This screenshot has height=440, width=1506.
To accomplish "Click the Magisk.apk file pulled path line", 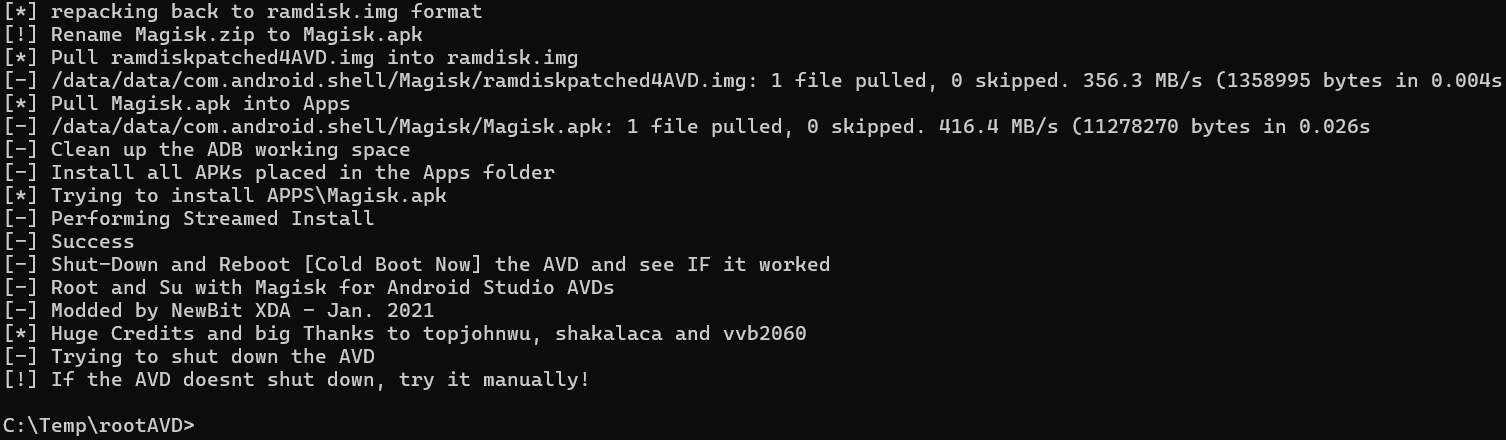I will (x=687, y=127).
